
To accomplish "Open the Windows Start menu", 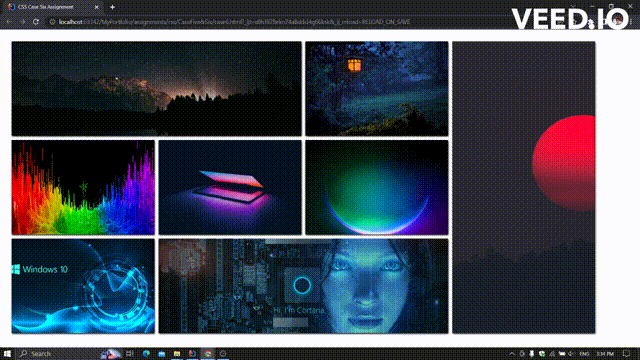I will (7, 353).
